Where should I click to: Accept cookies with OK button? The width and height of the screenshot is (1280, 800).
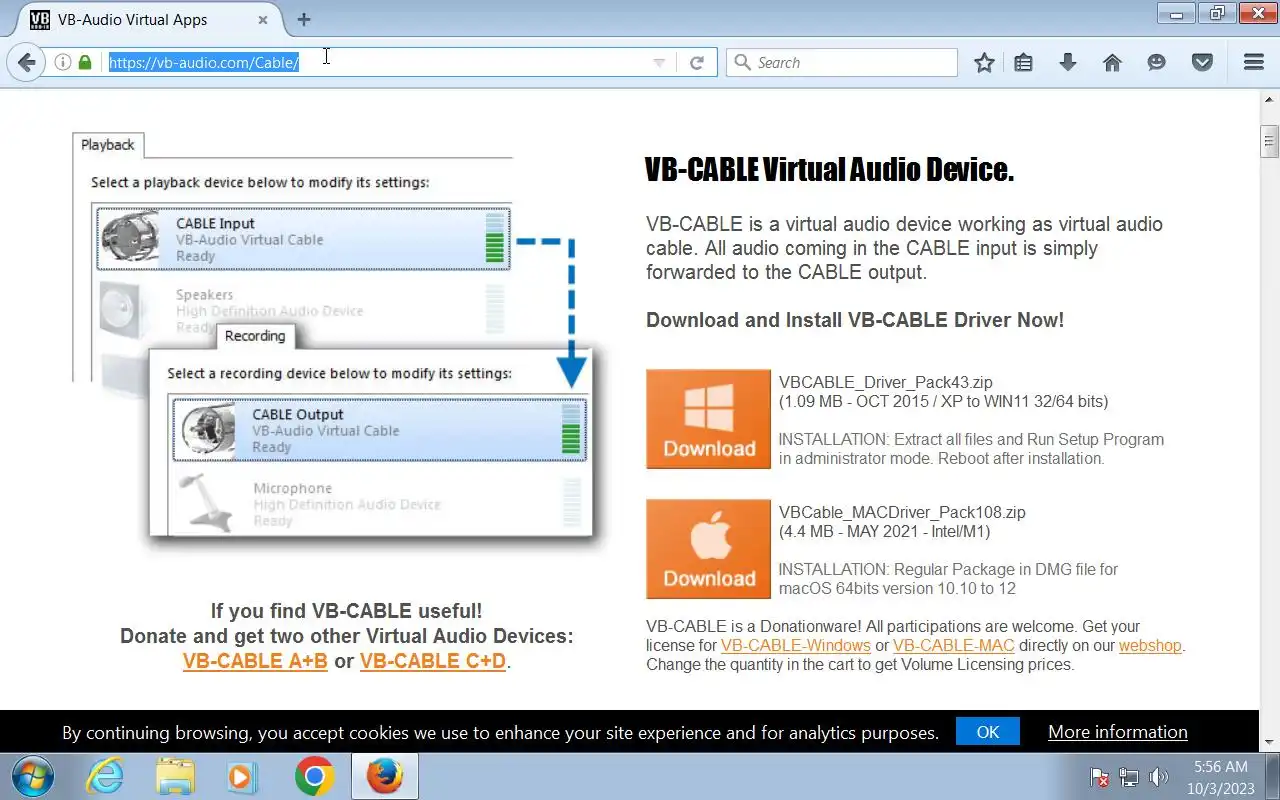(x=988, y=732)
